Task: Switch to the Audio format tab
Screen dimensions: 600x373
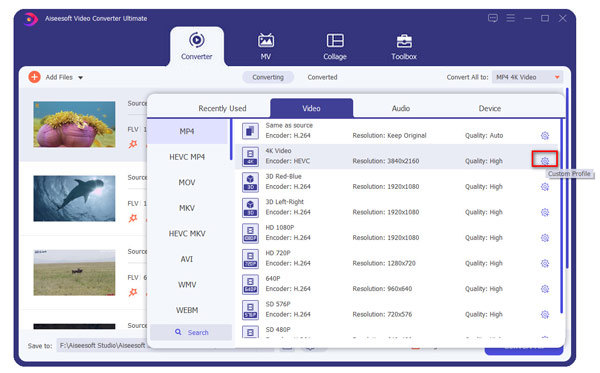Action: click(x=401, y=108)
